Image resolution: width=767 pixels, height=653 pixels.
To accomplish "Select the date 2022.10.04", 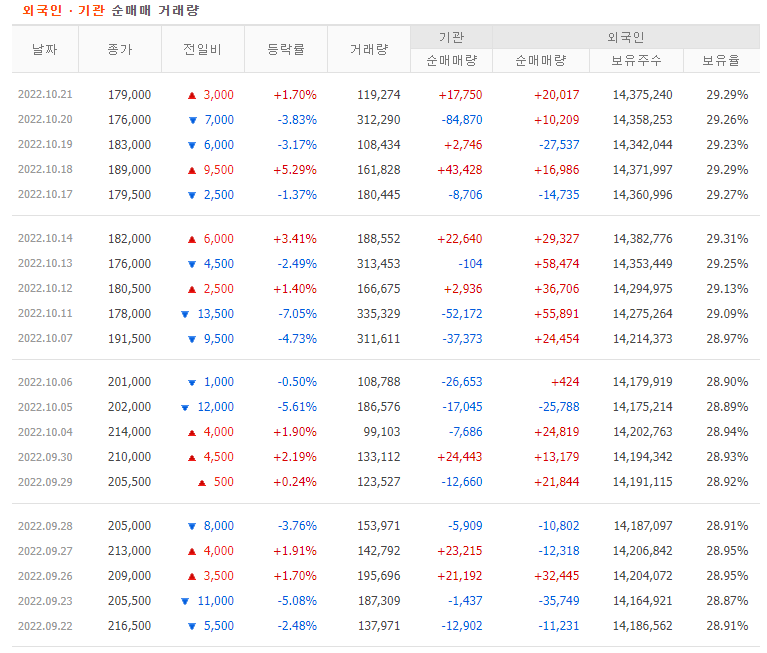I will [x=45, y=432].
